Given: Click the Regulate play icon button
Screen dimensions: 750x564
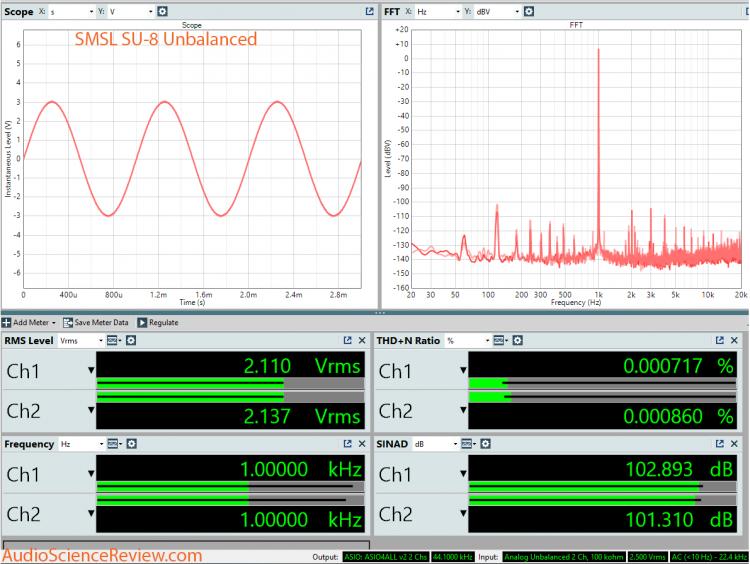Looking at the screenshot, I should tap(142, 323).
